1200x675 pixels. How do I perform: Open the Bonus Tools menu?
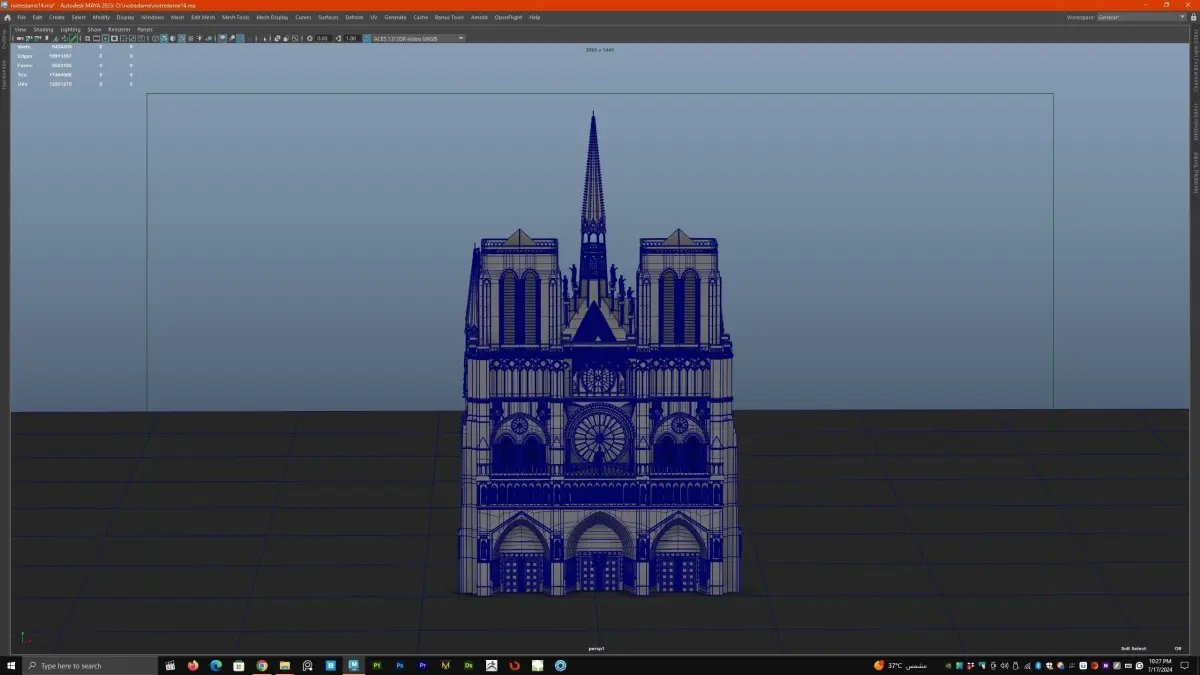tap(449, 17)
